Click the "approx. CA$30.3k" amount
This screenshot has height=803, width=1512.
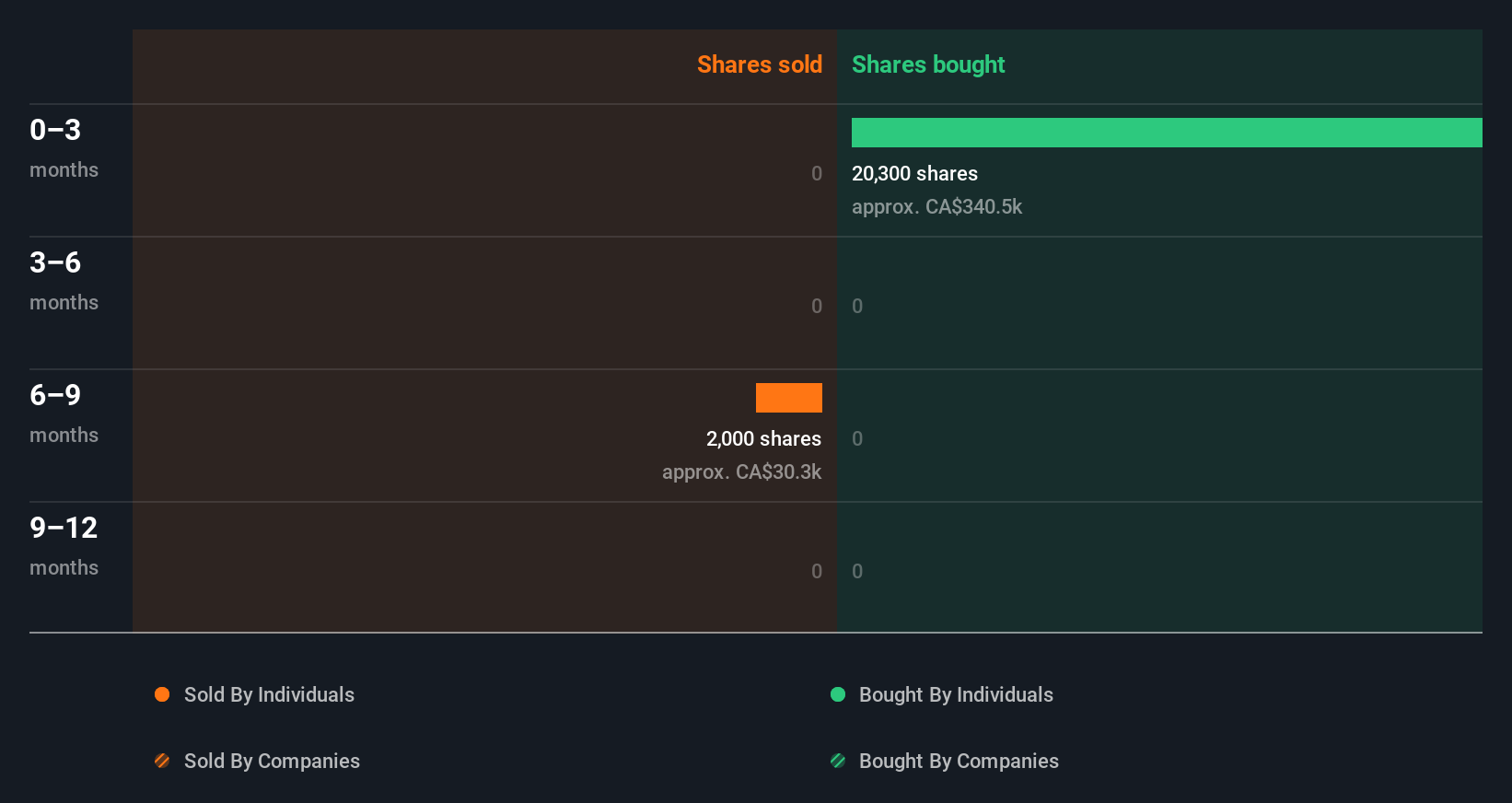(741, 471)
